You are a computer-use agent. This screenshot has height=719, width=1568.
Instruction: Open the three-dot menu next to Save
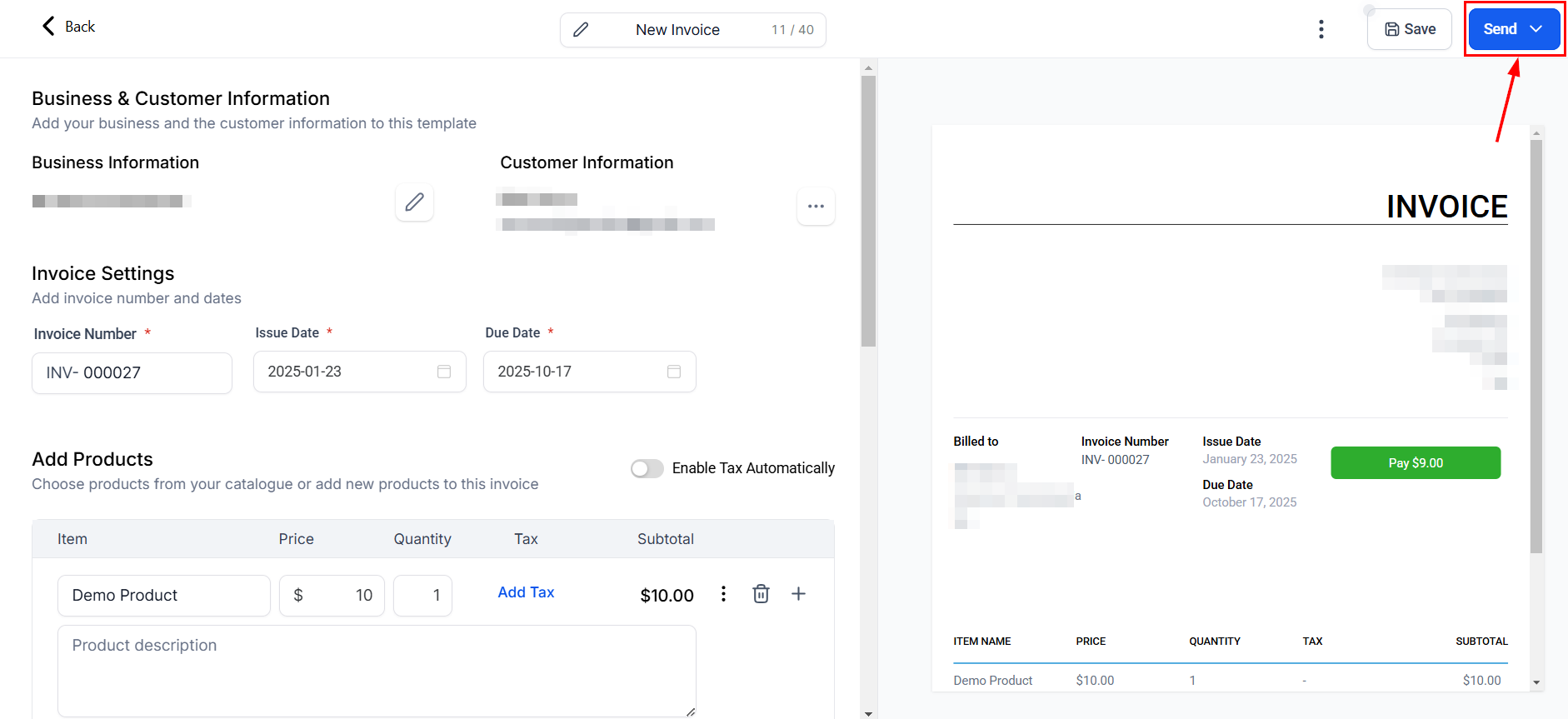(1321, 29)
